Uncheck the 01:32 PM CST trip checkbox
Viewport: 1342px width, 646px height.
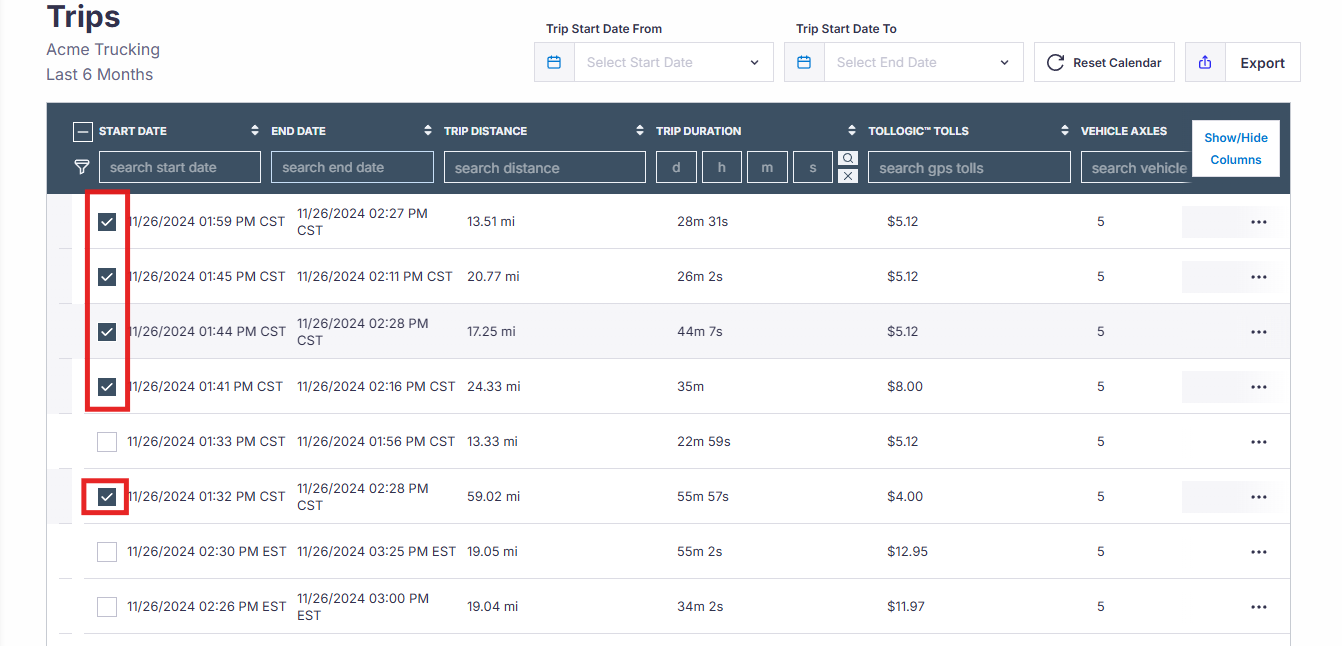(x=107, y=496)
